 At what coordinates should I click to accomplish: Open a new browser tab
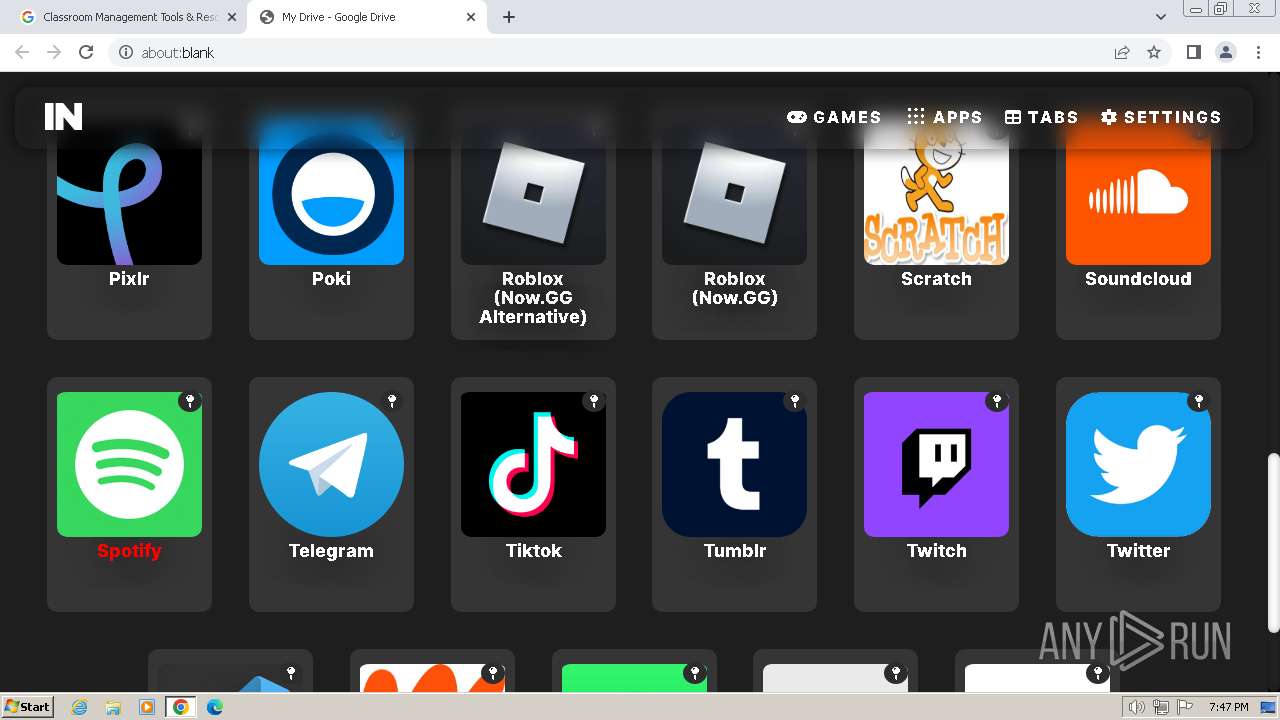point(509,17)
